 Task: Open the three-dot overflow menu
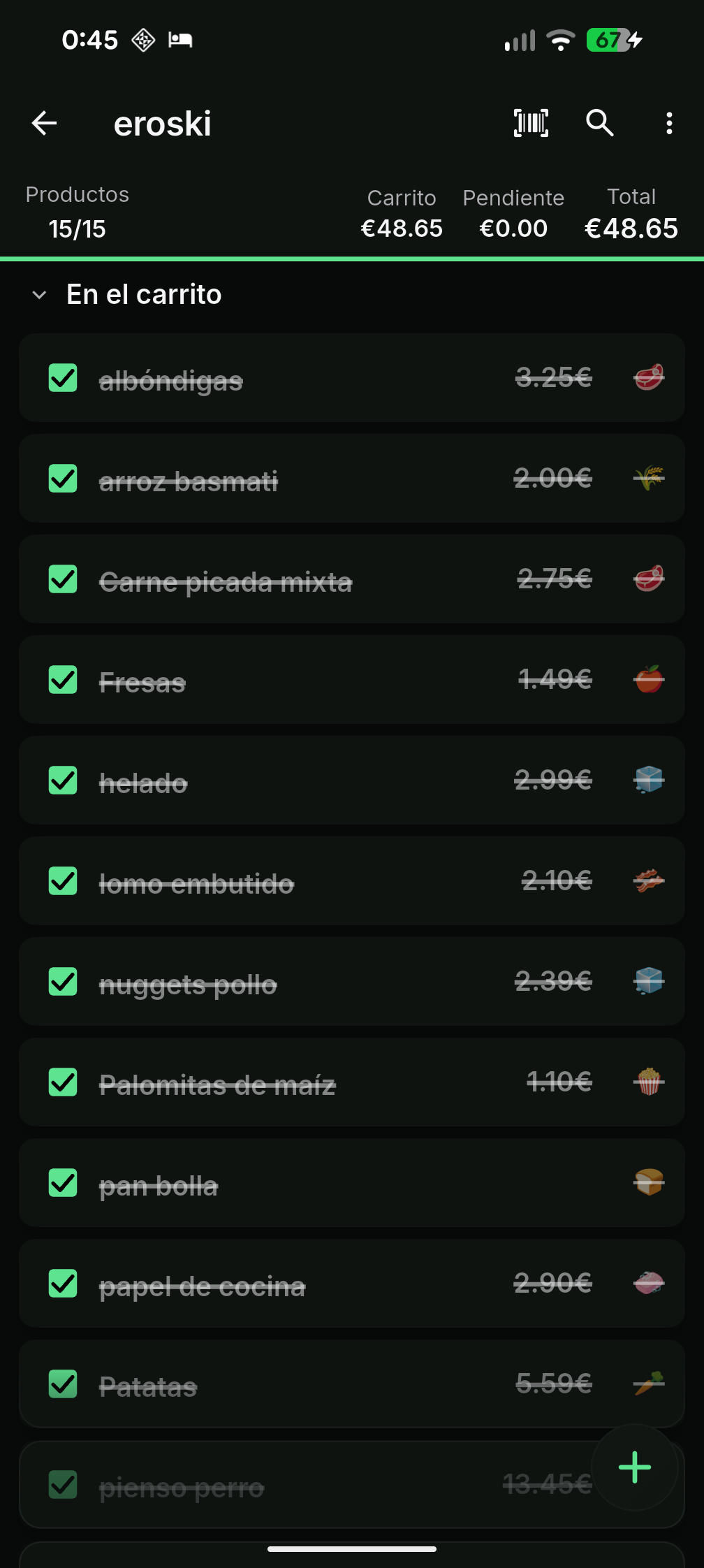tap(669, 124)
